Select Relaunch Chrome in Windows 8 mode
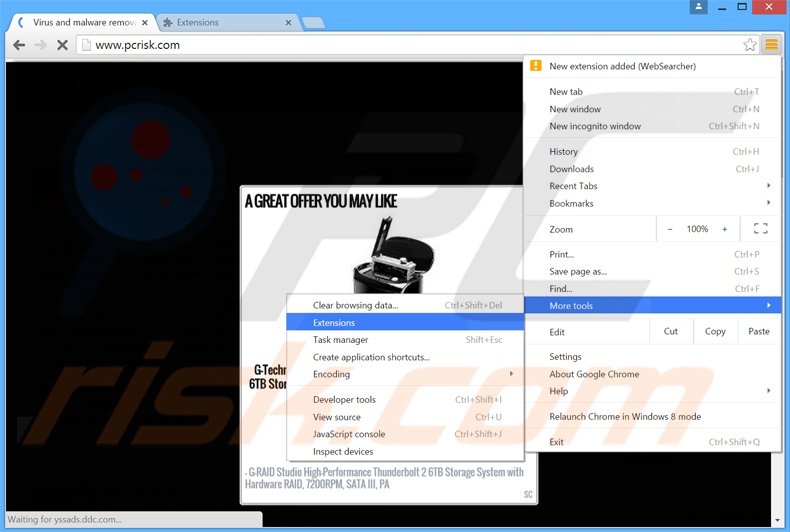Image resolution: width=790 pixels, height=532 pixels. coord(653,417)
